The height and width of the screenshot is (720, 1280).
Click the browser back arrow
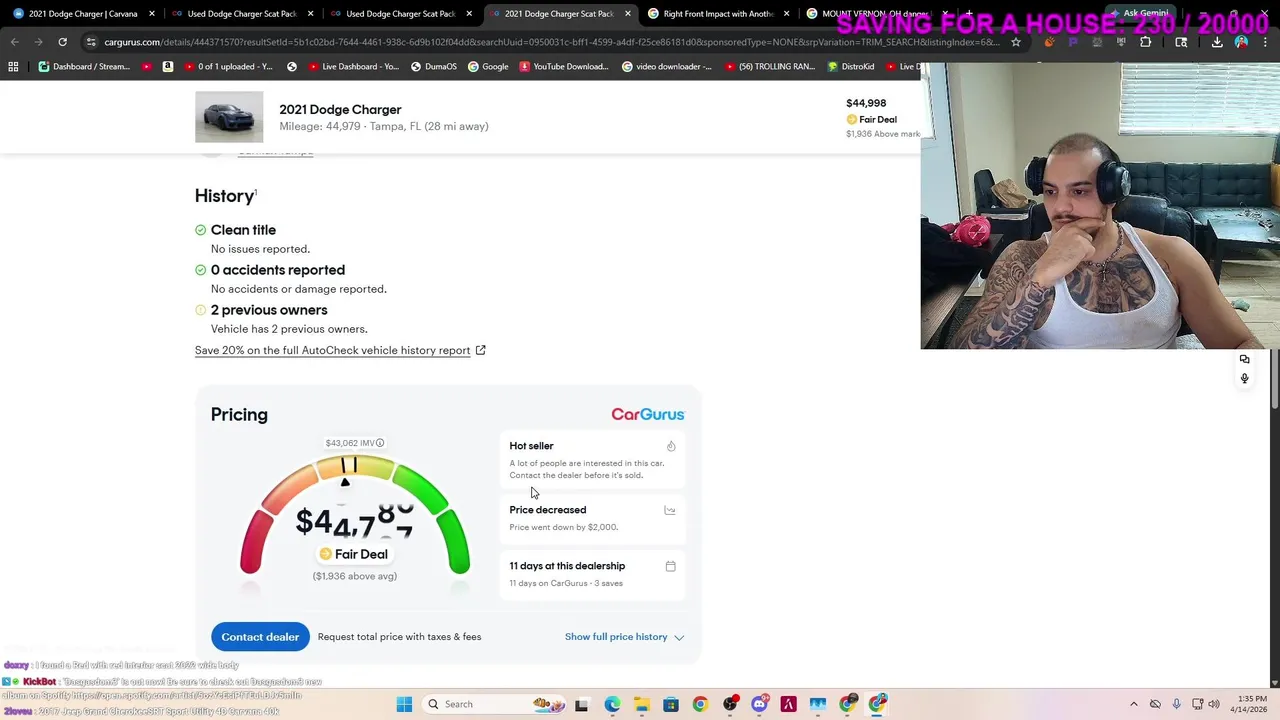pos(14,42)
